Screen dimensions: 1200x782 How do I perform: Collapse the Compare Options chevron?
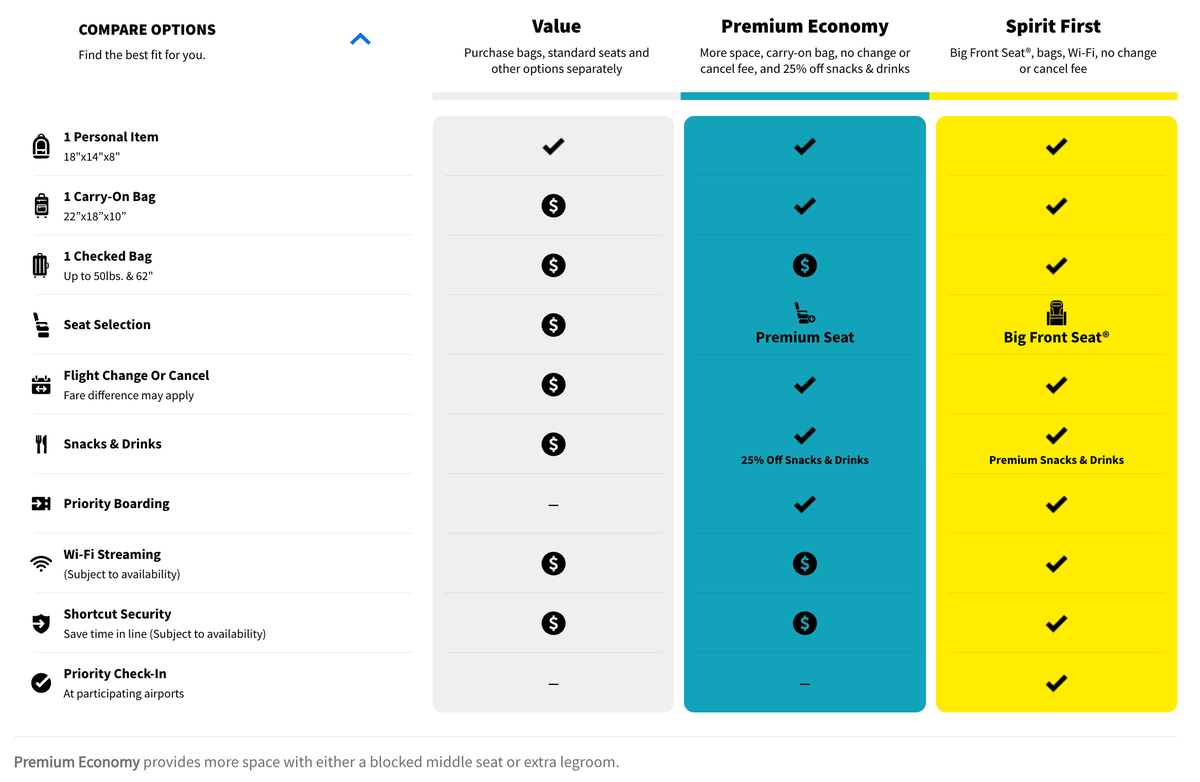coord(361,40)
